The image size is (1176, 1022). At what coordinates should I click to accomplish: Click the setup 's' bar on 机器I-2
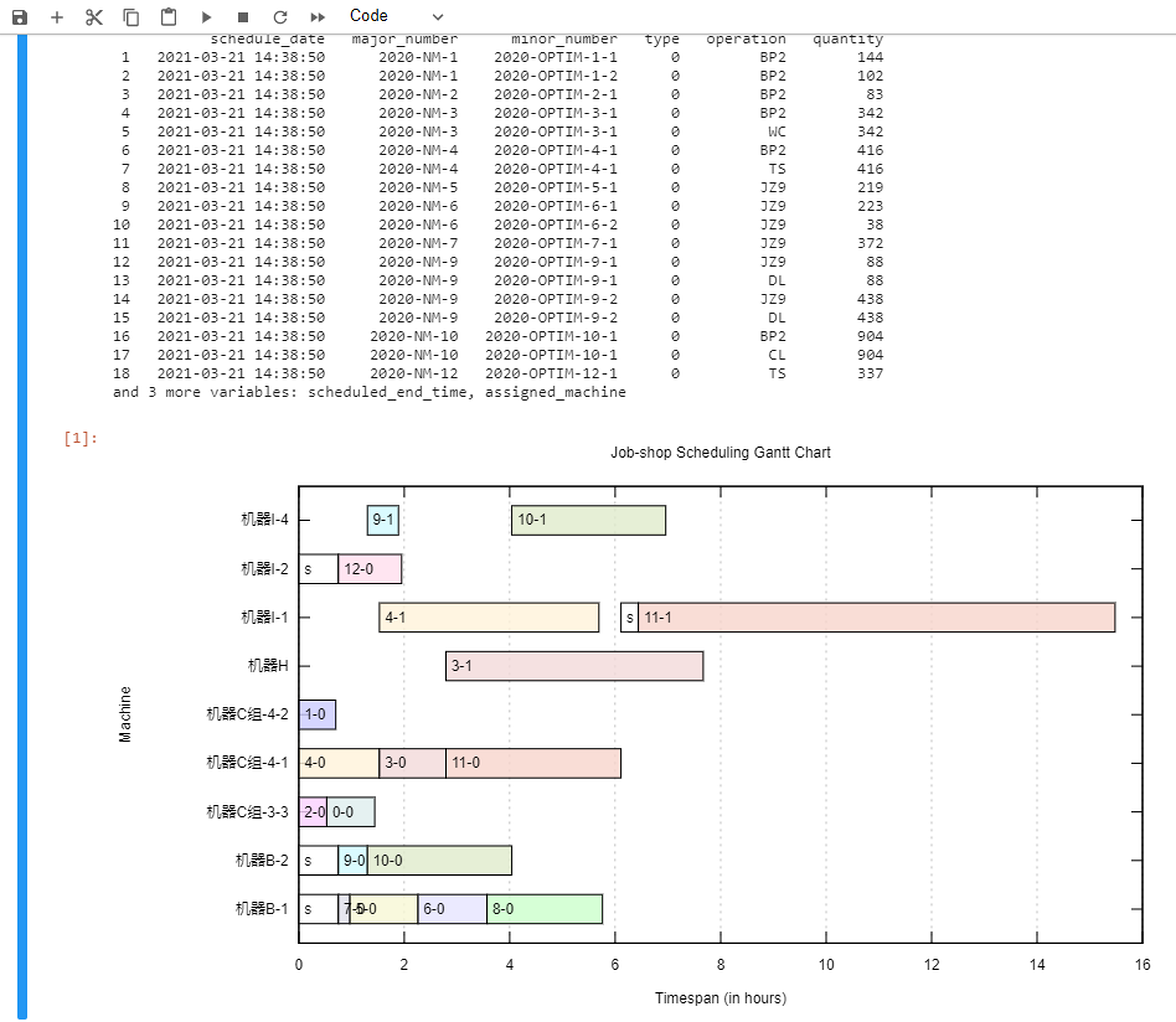(318, 569)
